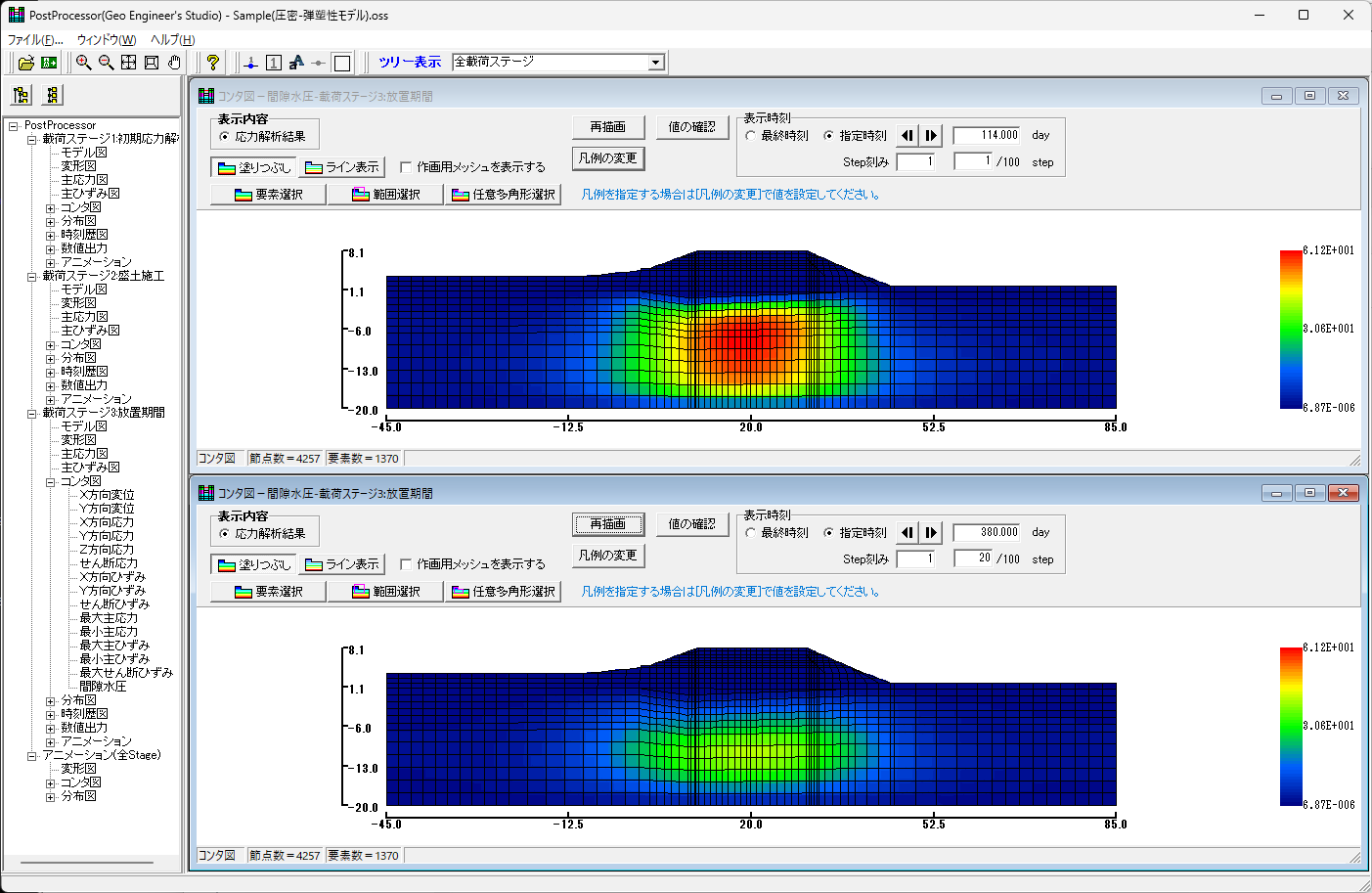Screen dimensions: 1372x893
Task: Click the 114.000 day field in upper window
Action: click(x=988, y=135)
